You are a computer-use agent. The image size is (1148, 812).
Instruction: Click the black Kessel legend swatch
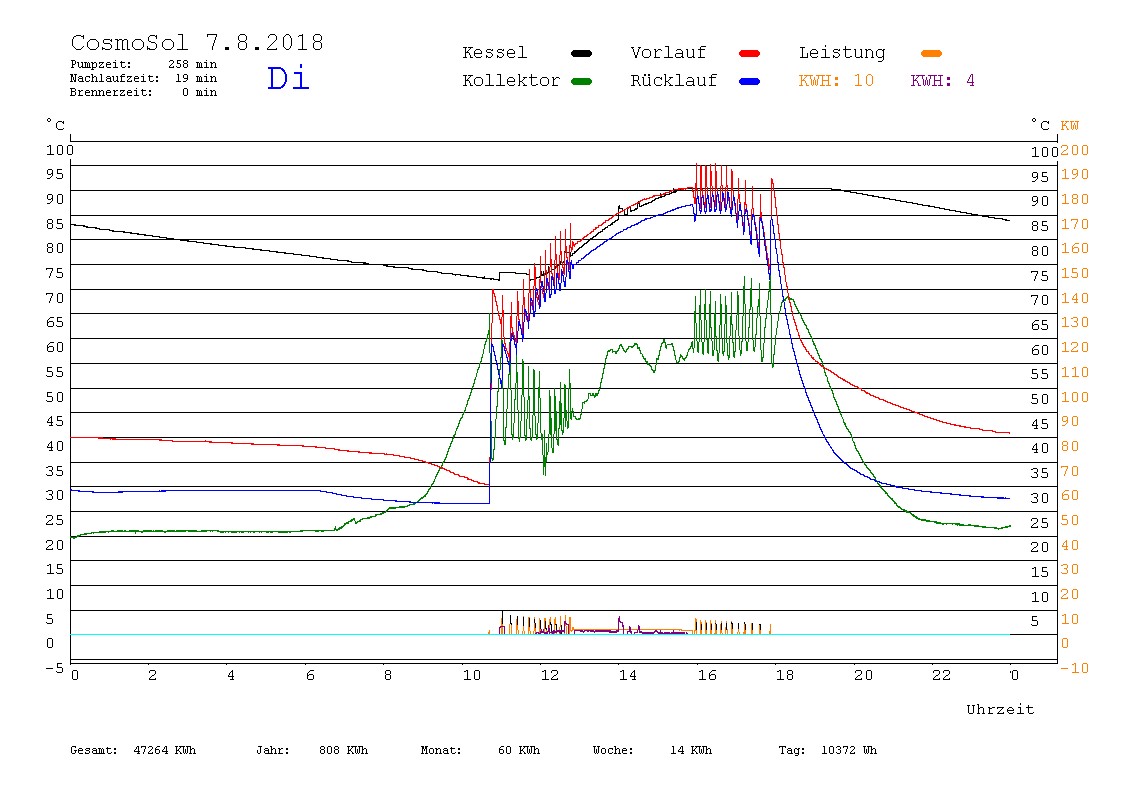581,53
